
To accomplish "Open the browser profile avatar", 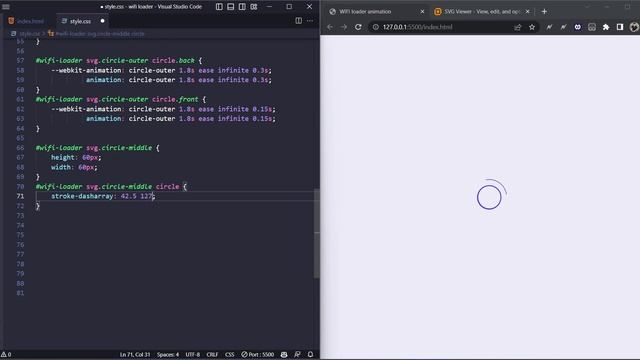I will point(634,27).
